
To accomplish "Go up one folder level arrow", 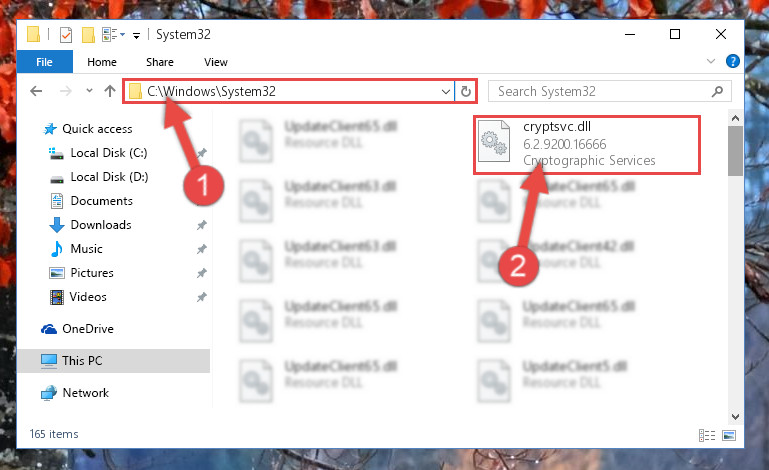I will (110, 91).
